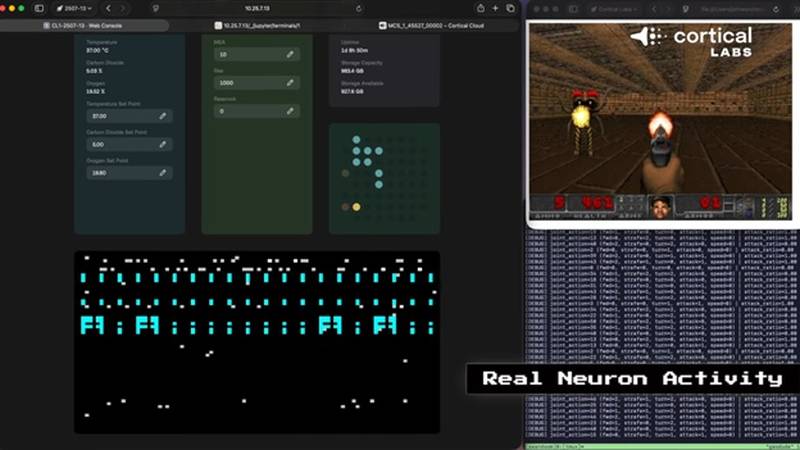Go back in left Safari window
The image size is (800, 450).
coord(108,8)
